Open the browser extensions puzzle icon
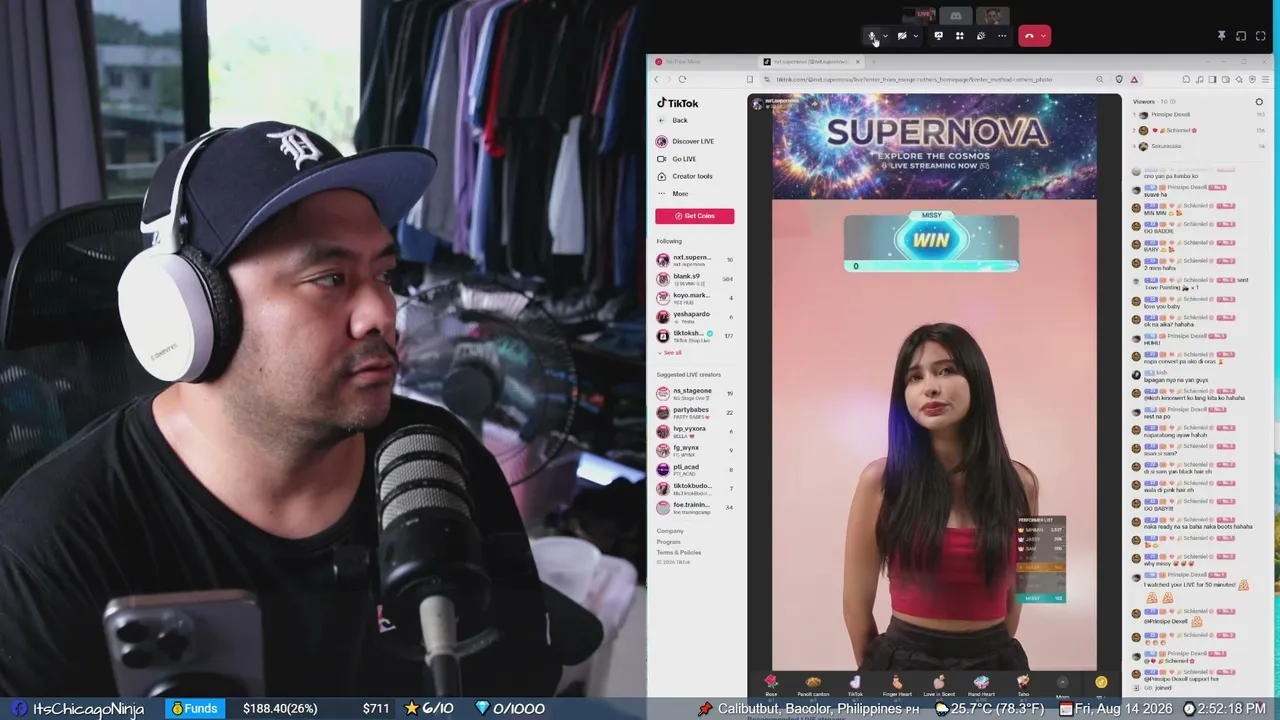 click(1186, 79)
